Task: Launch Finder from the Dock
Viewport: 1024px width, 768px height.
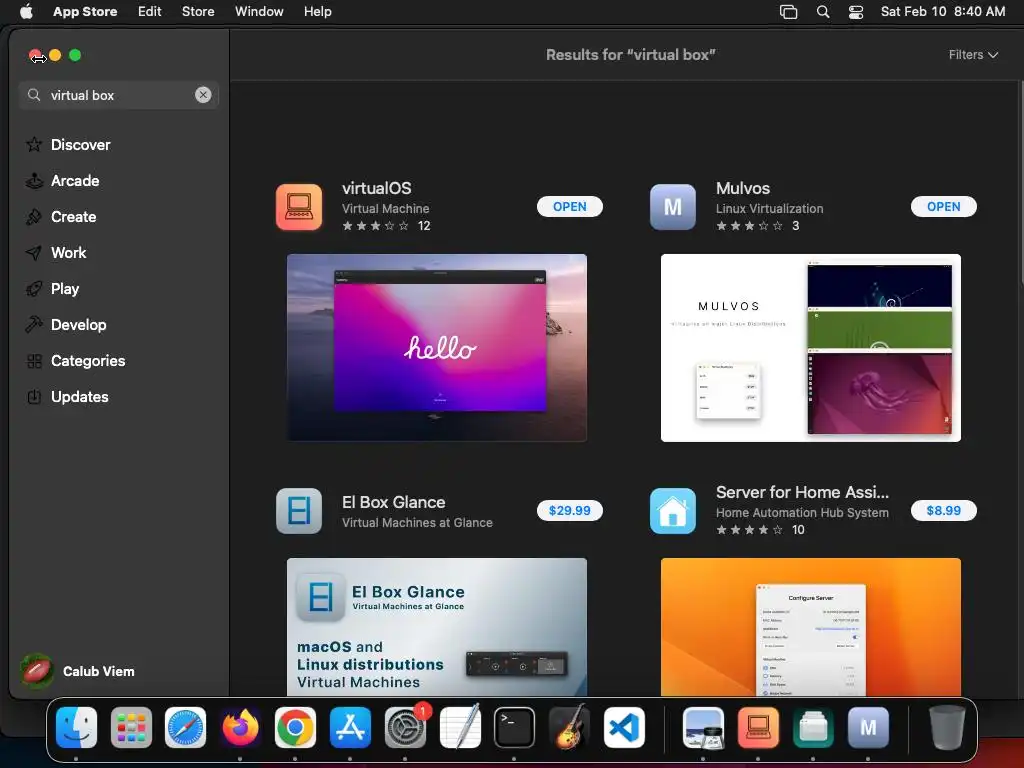Action: 76,727
